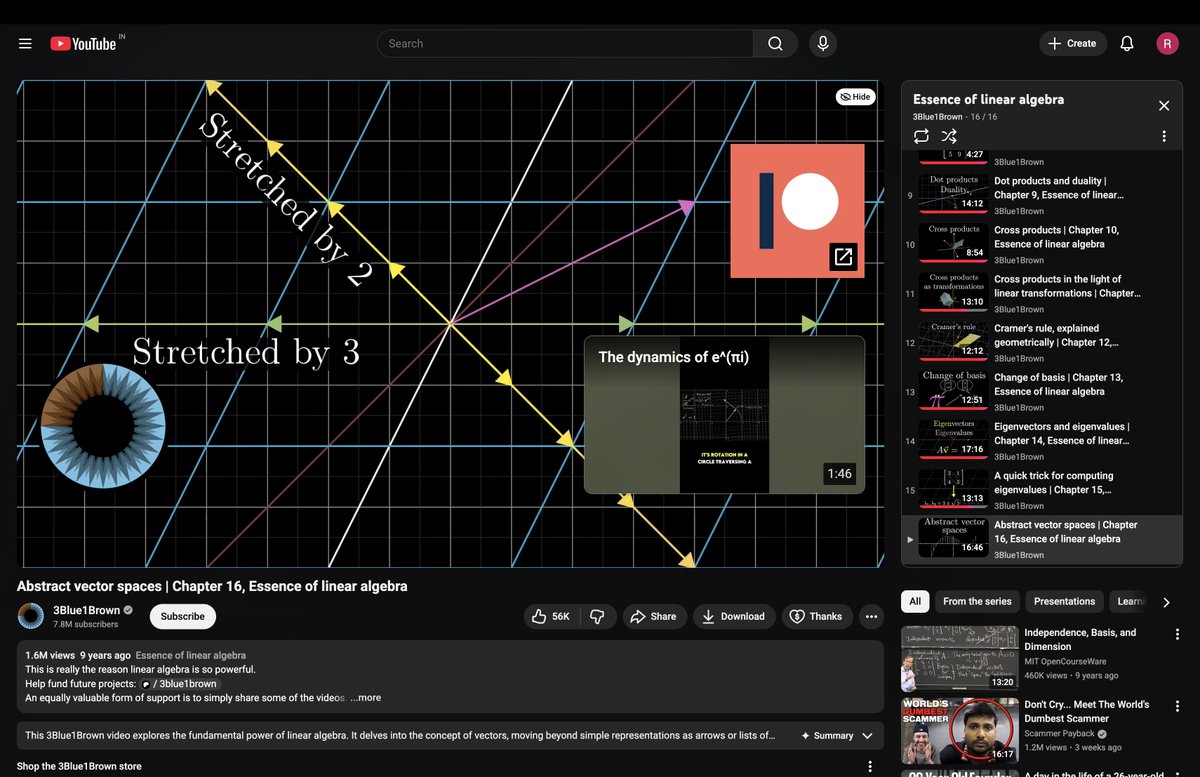The image size is (1200, 777).
Task: Open options for Independence, Basis, and Dimension
Action: [1177, 634]
